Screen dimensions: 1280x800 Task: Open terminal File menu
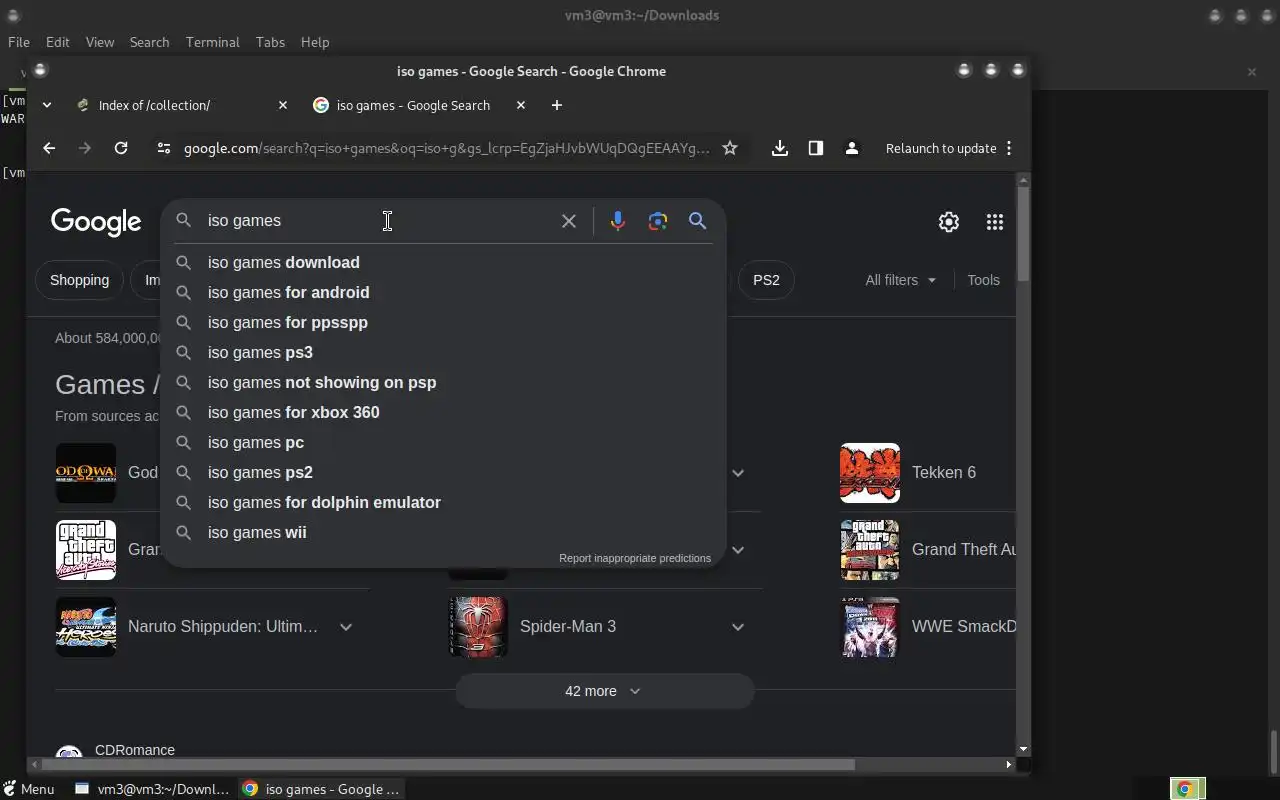coord(19,42)
